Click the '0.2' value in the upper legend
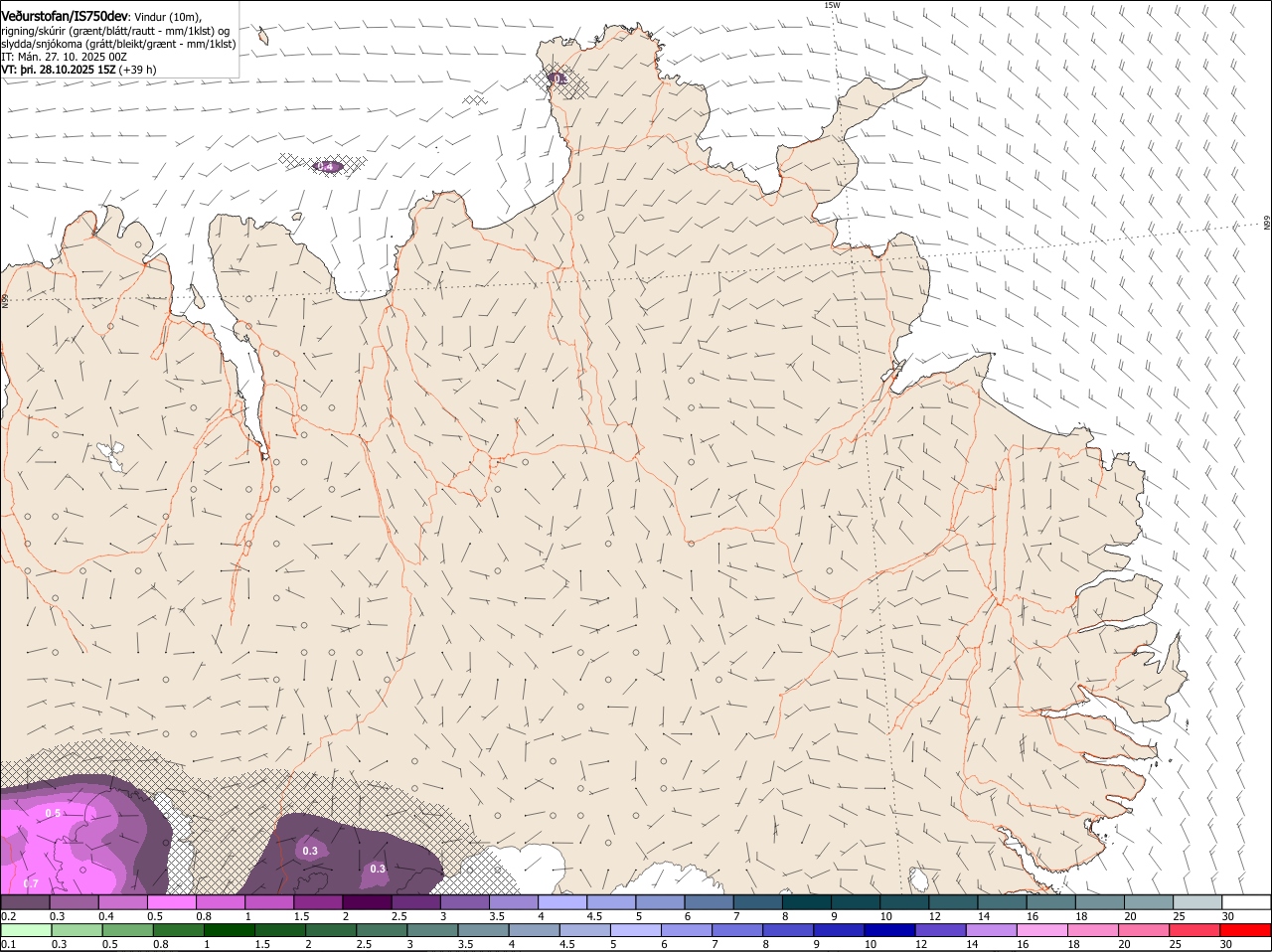 tap(8, 916)
